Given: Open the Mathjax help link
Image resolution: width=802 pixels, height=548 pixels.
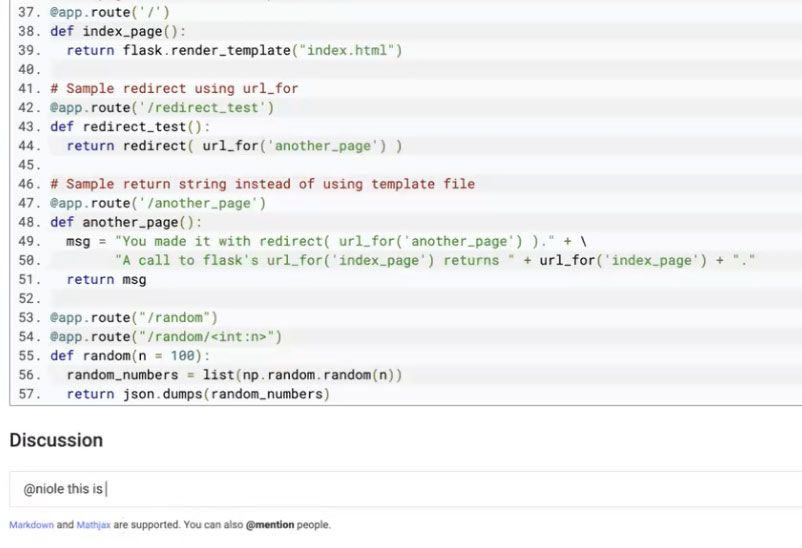Looking at the screenshot, I should click(x=93, y=524).
